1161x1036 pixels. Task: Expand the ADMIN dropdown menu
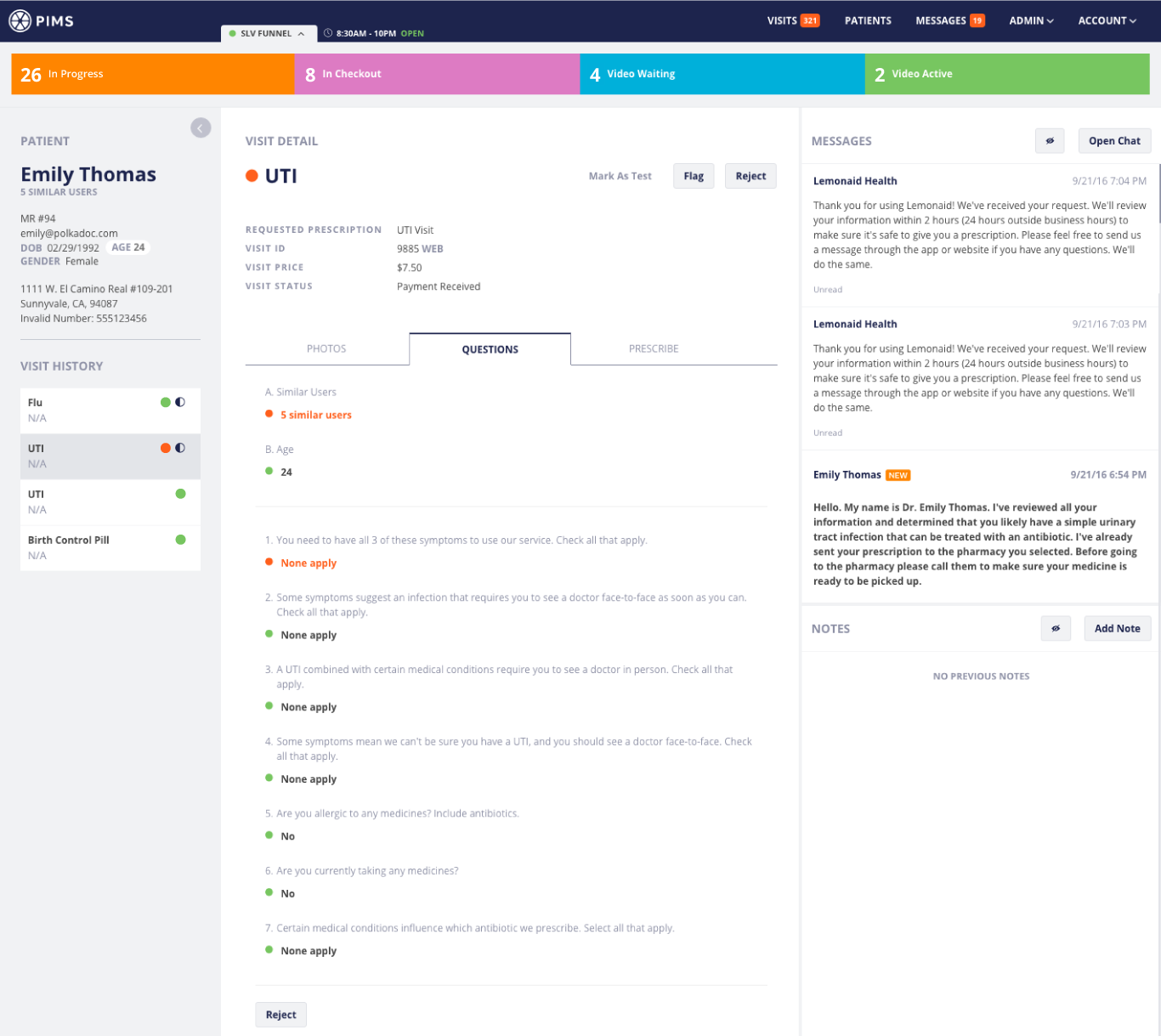[x=1031, y=20]
